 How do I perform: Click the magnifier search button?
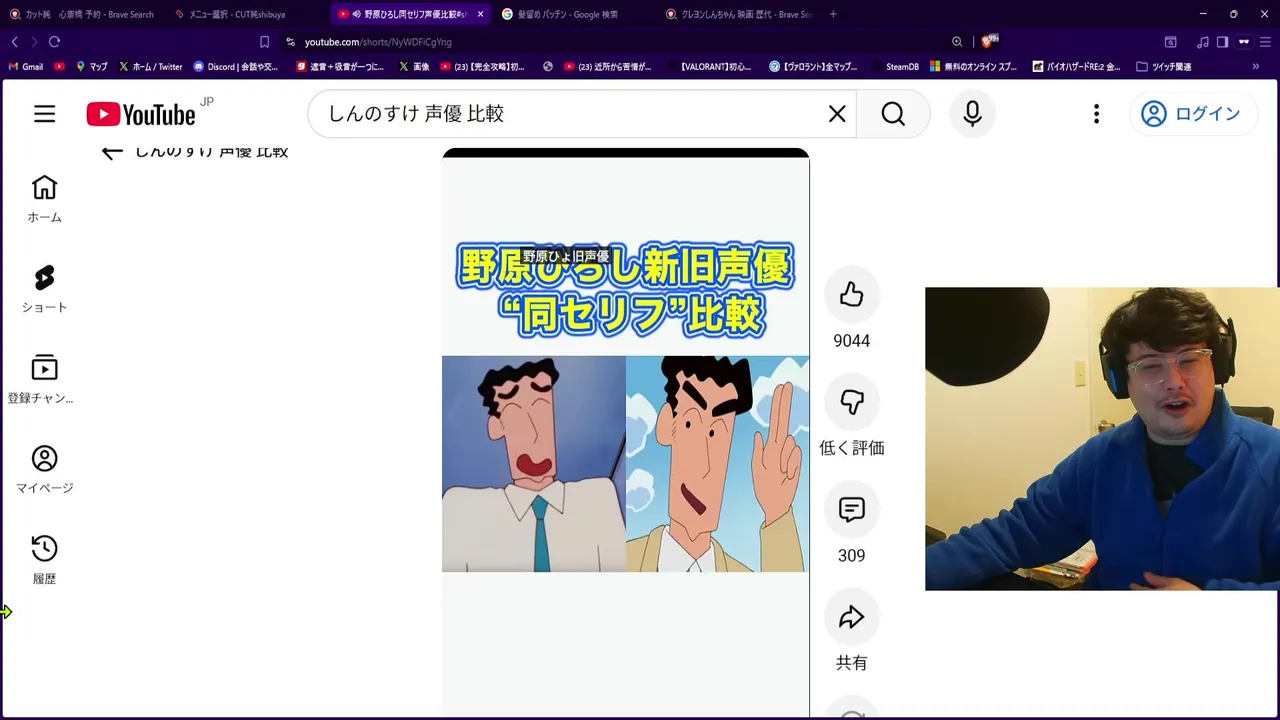pyautogui.click(x=893, y=114)
